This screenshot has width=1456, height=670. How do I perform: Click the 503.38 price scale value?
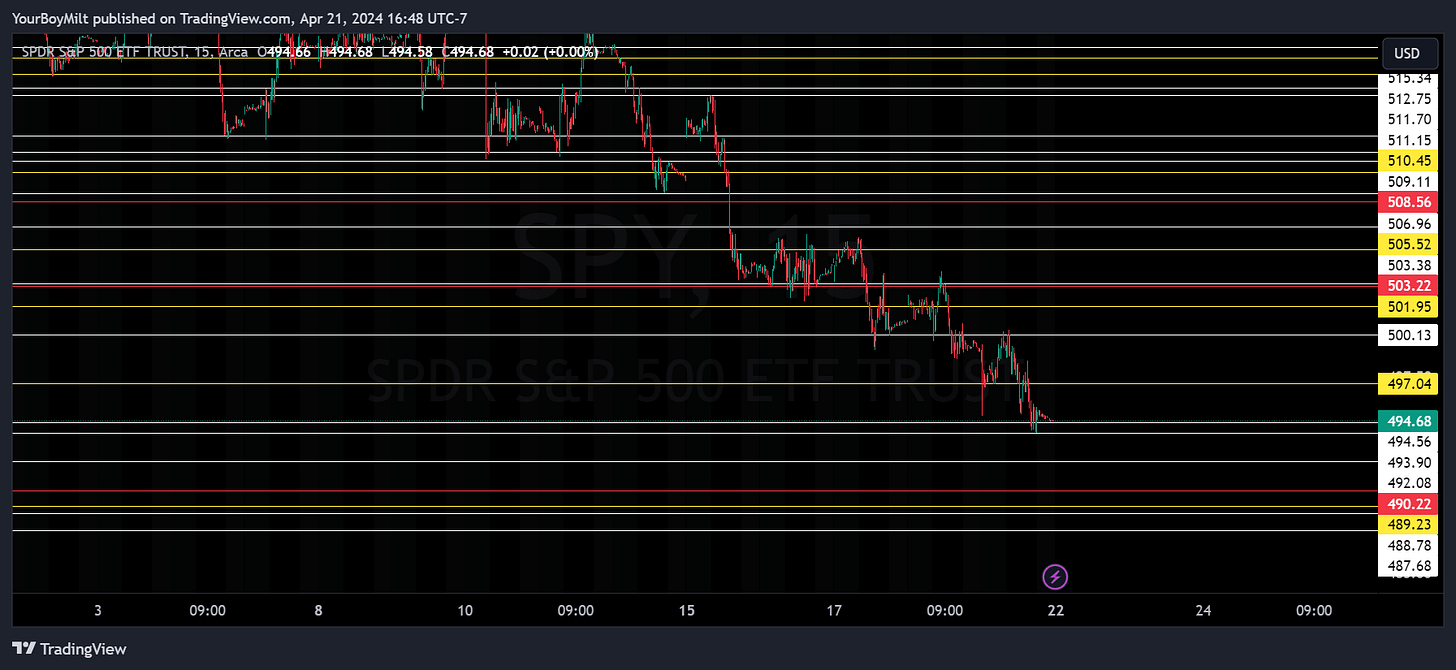1409,265
